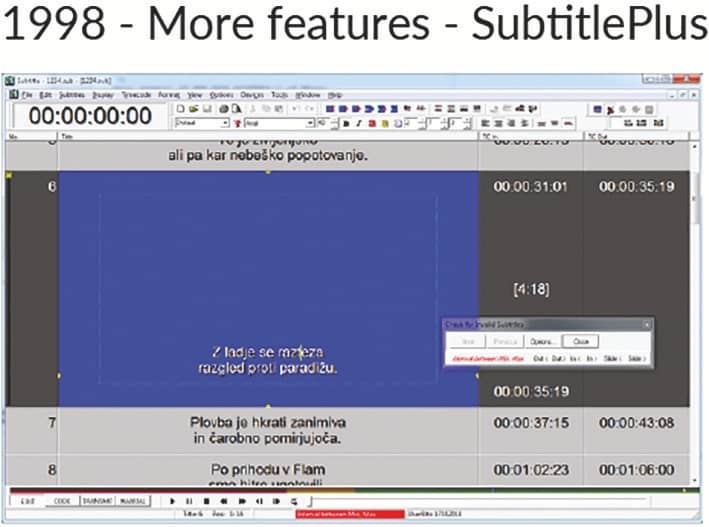Viewport: 709px width, 527px height.
Task: Open the Timecode menu
Action: tap(136, 95)
